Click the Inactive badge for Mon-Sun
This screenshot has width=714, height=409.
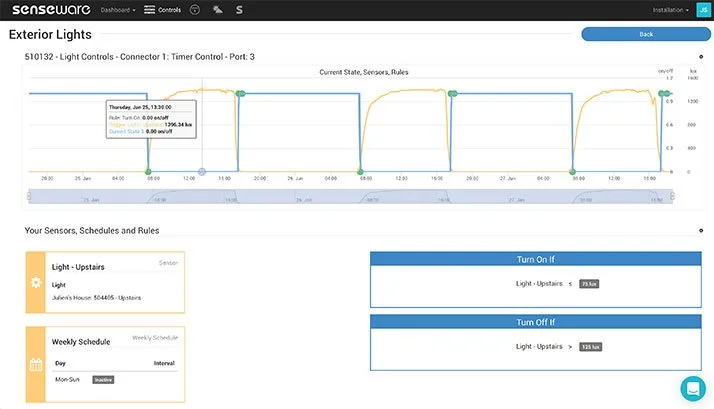(103, 379)
